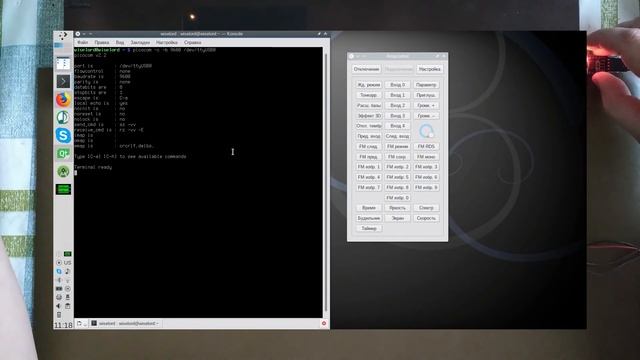
Task: Select the dark green task icon in panel
Action: pos(63,189)
